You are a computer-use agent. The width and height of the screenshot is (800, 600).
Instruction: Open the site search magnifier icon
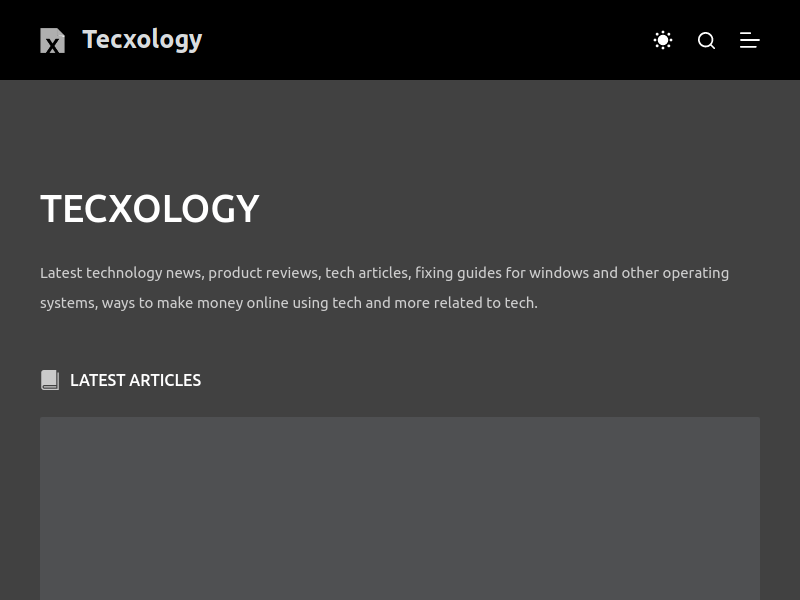707,40
